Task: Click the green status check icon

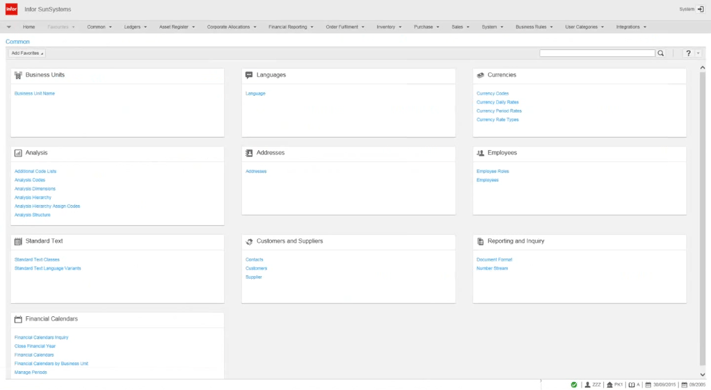Action: [x=574, y=385]
